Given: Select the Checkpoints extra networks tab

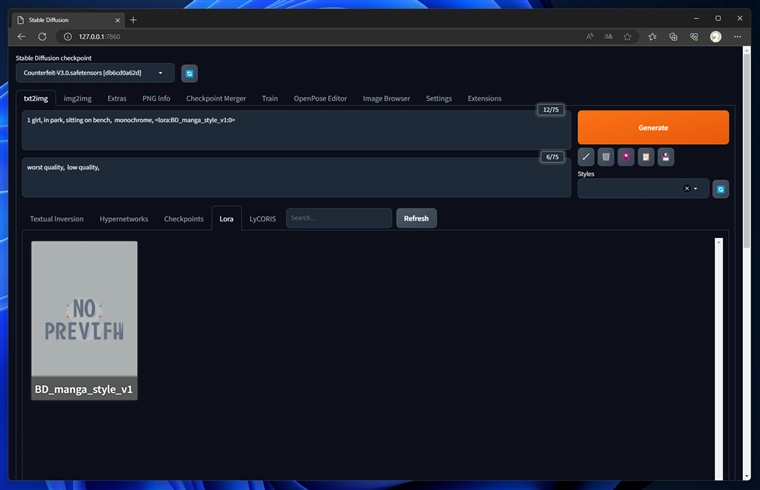Looking at the screenshot, I should 184,219.
